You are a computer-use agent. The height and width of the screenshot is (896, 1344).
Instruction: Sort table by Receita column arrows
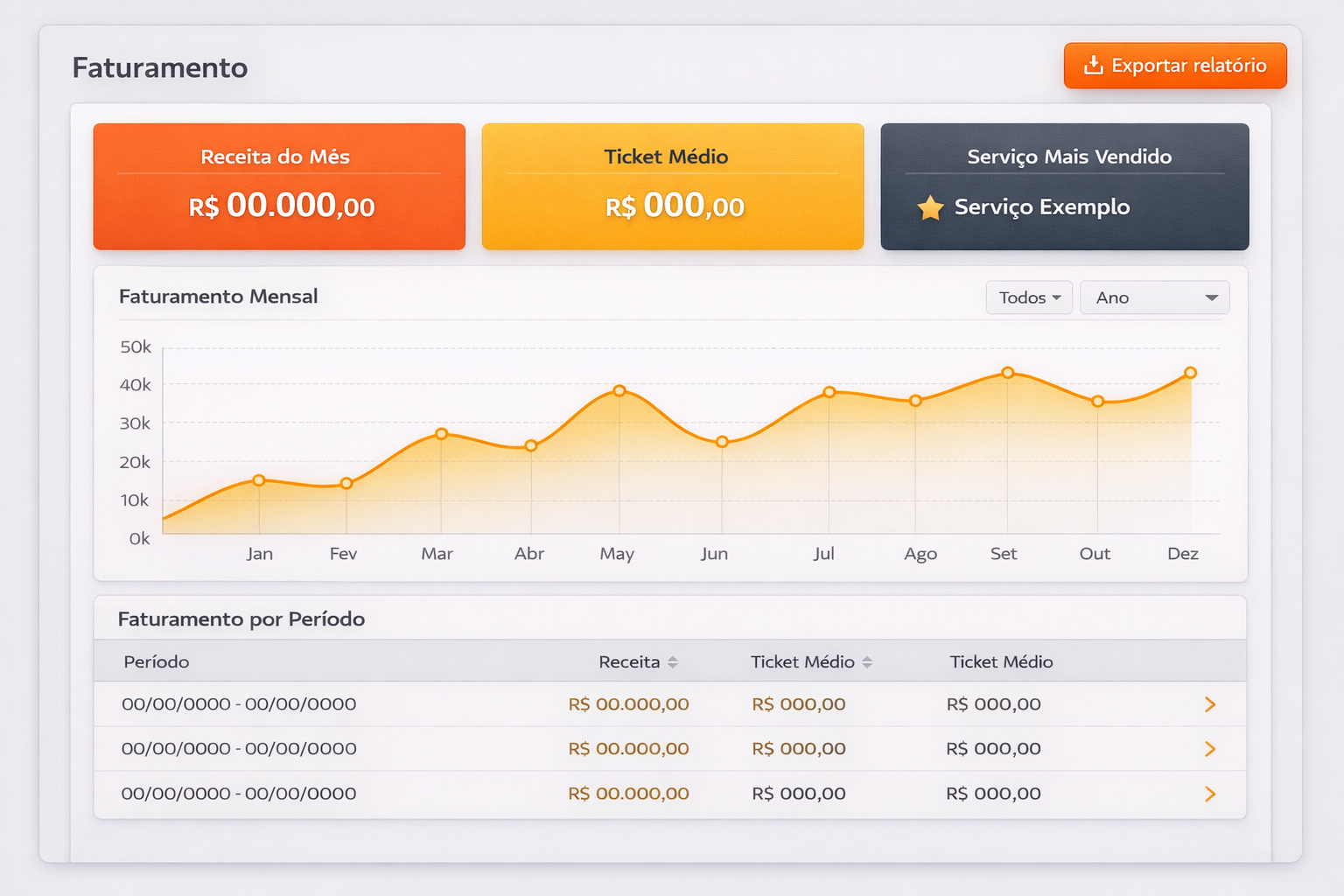pyautogui.click(x=672, y=662)
